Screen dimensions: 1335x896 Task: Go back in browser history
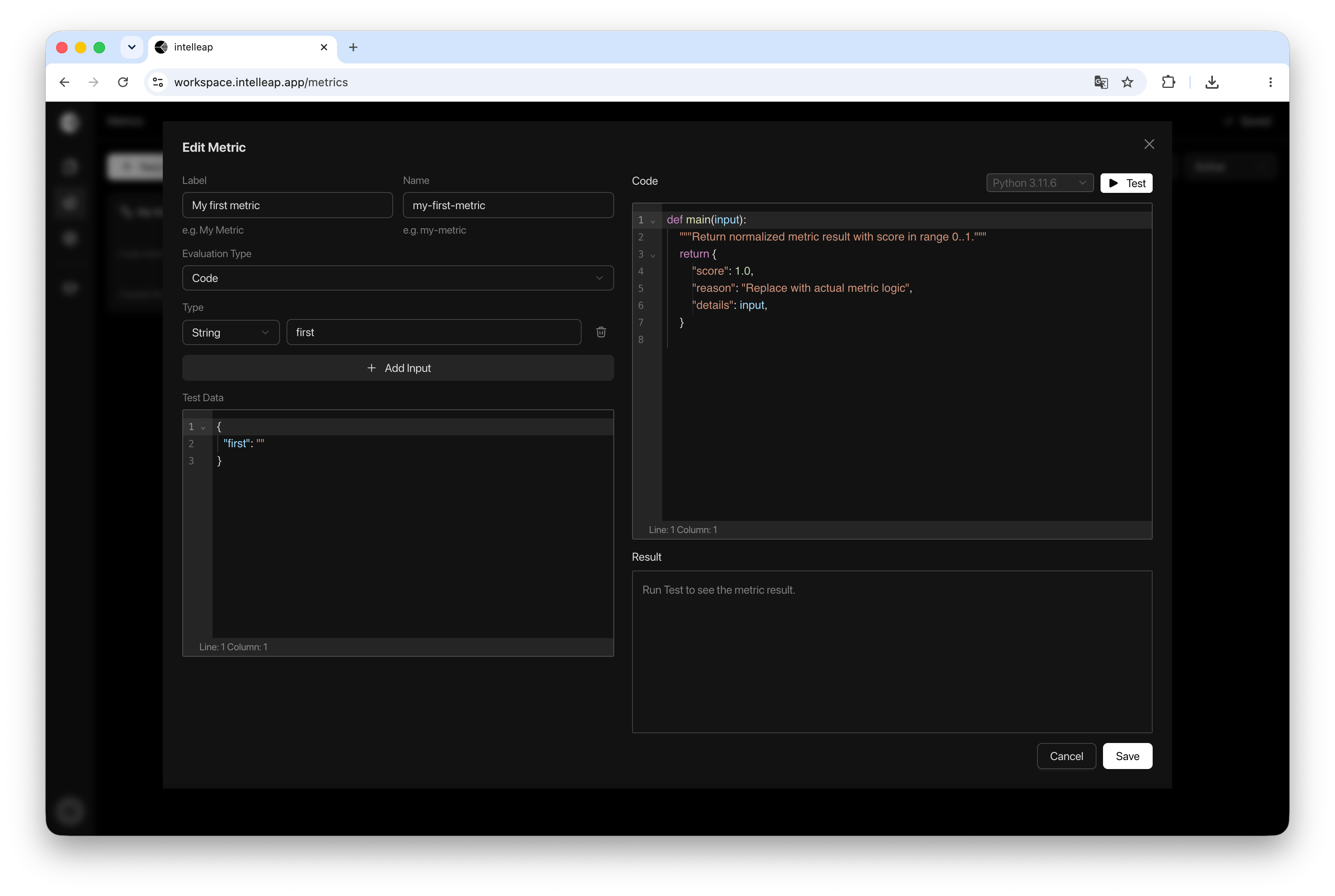click(x=65, y=82)
